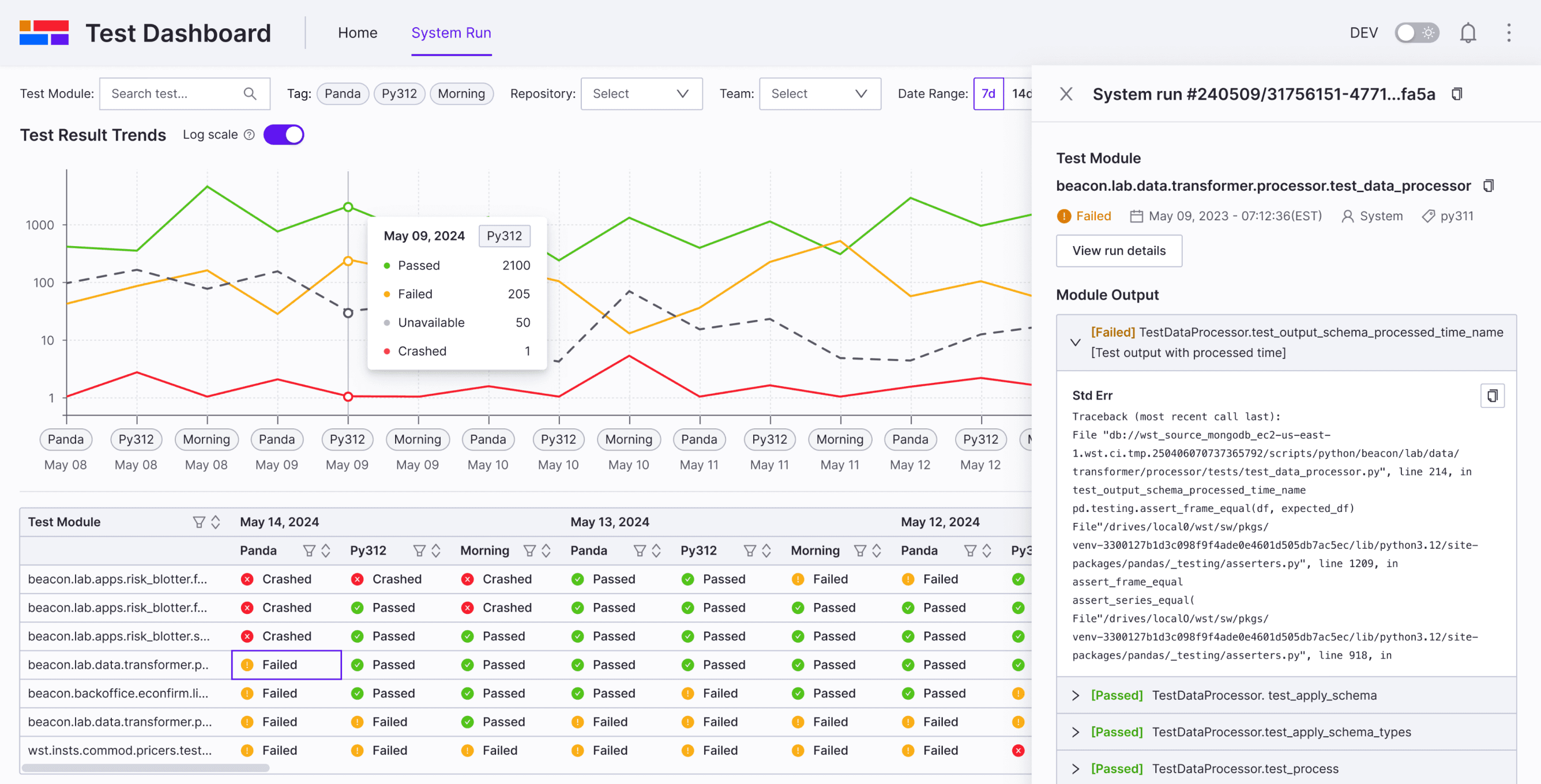
Task: Filter the Test Module column
Action: click(x=198, y=522)
